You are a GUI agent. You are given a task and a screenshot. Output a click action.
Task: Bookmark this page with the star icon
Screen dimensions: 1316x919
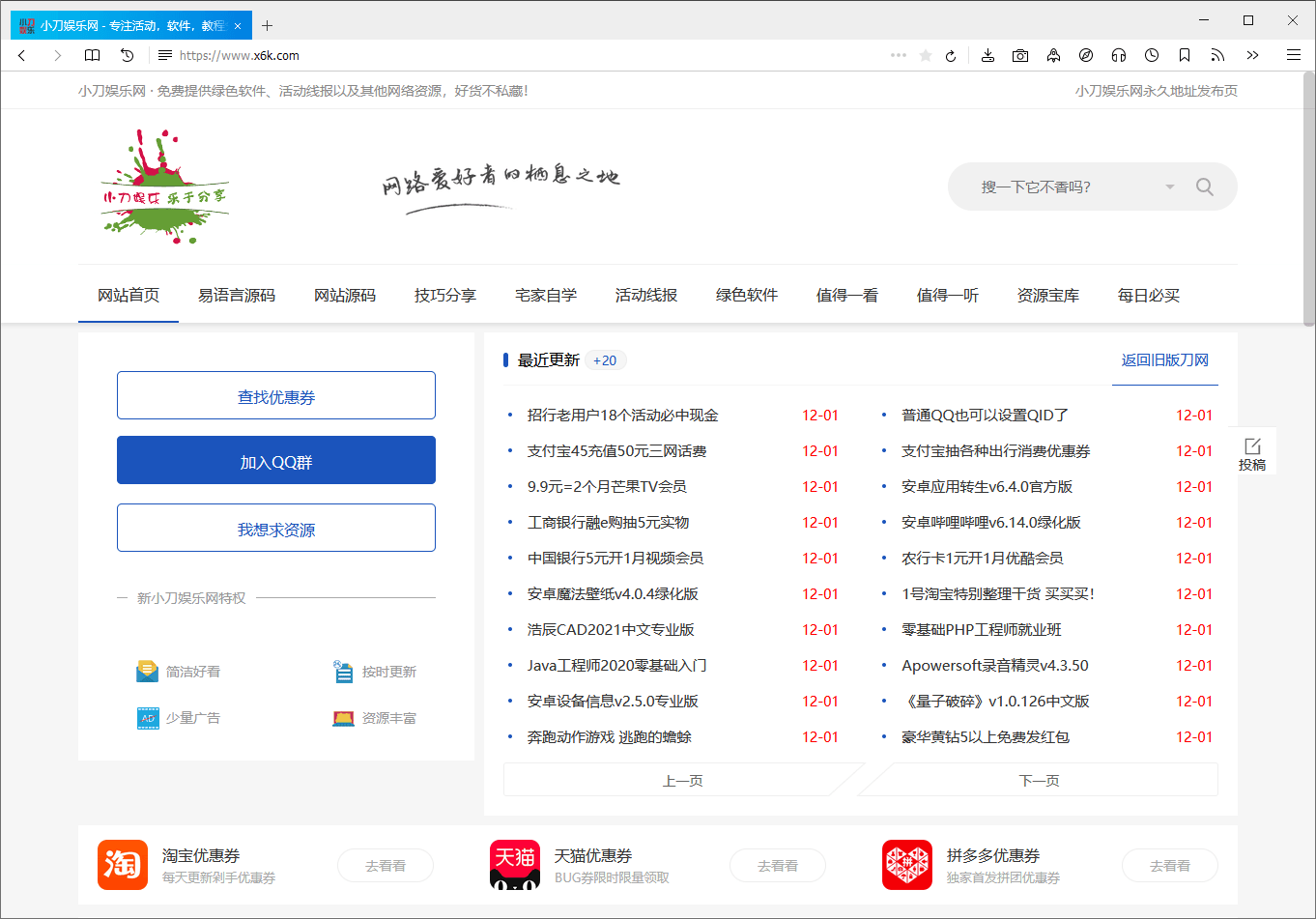(x=926, y=55)
